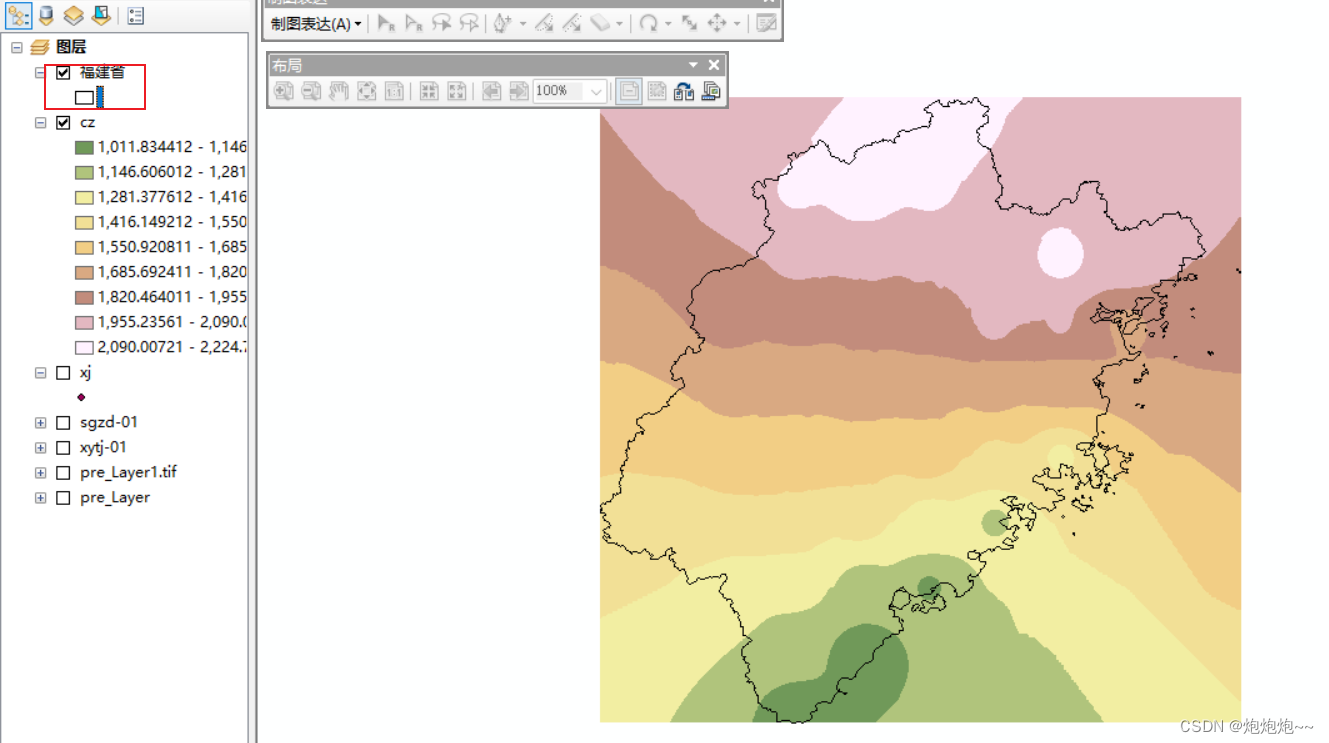
Task: Turn on pre_Layer1.tif layer checkbox
Action: [x=64, y=472]
